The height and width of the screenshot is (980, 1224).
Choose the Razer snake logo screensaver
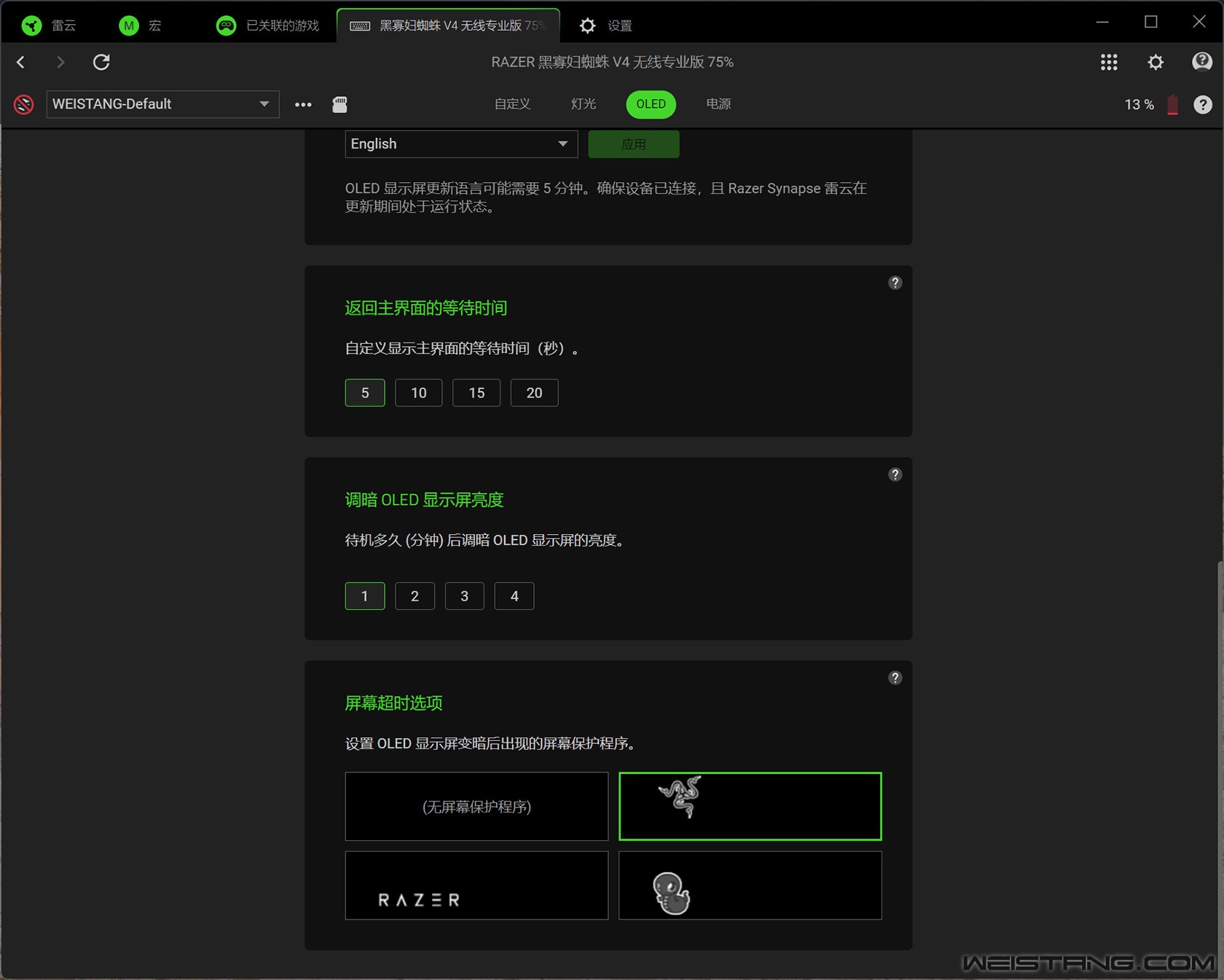click(x=750, y=807)
